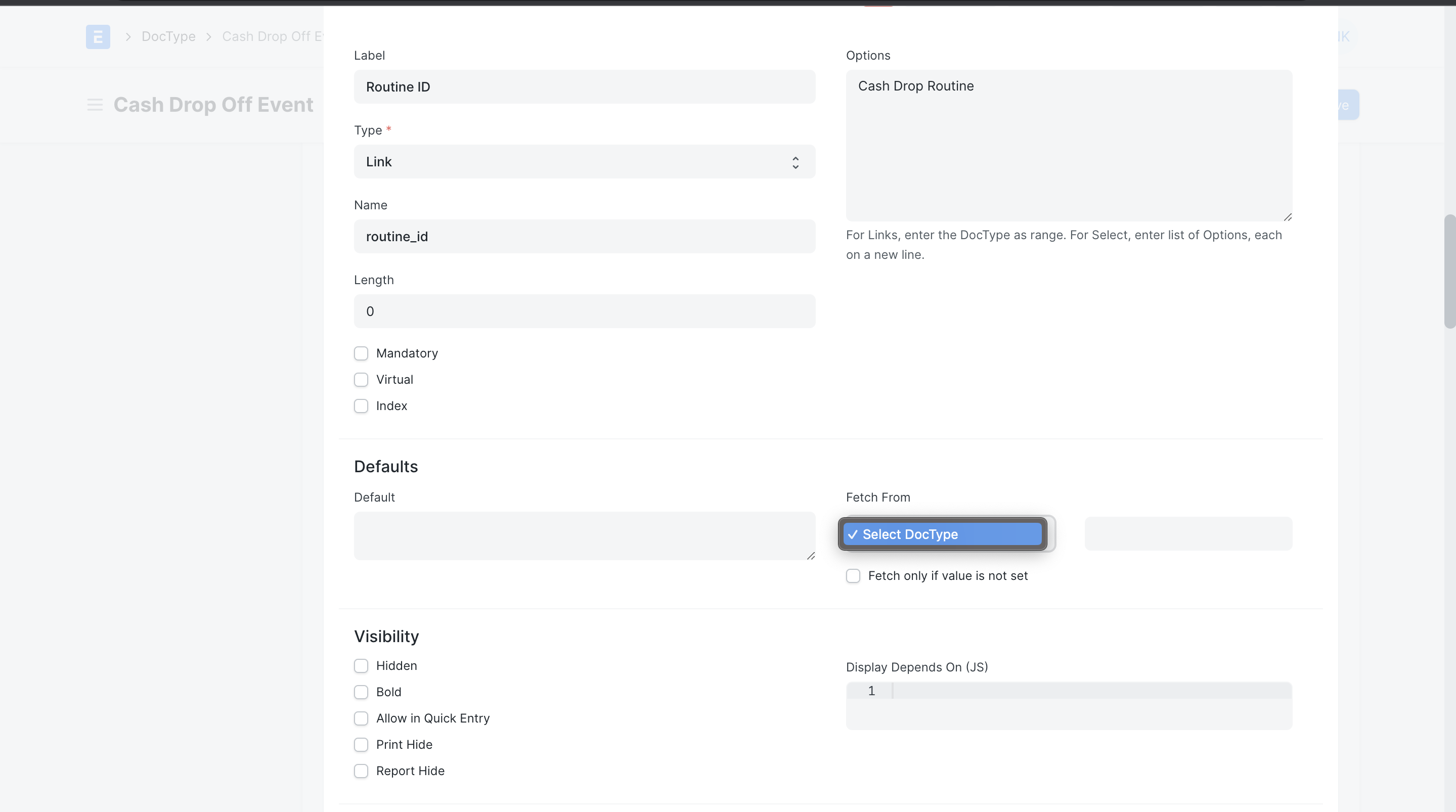Go to DocType breadcrumb
This screenshot has width=1456, height=812.
(168, 37)
